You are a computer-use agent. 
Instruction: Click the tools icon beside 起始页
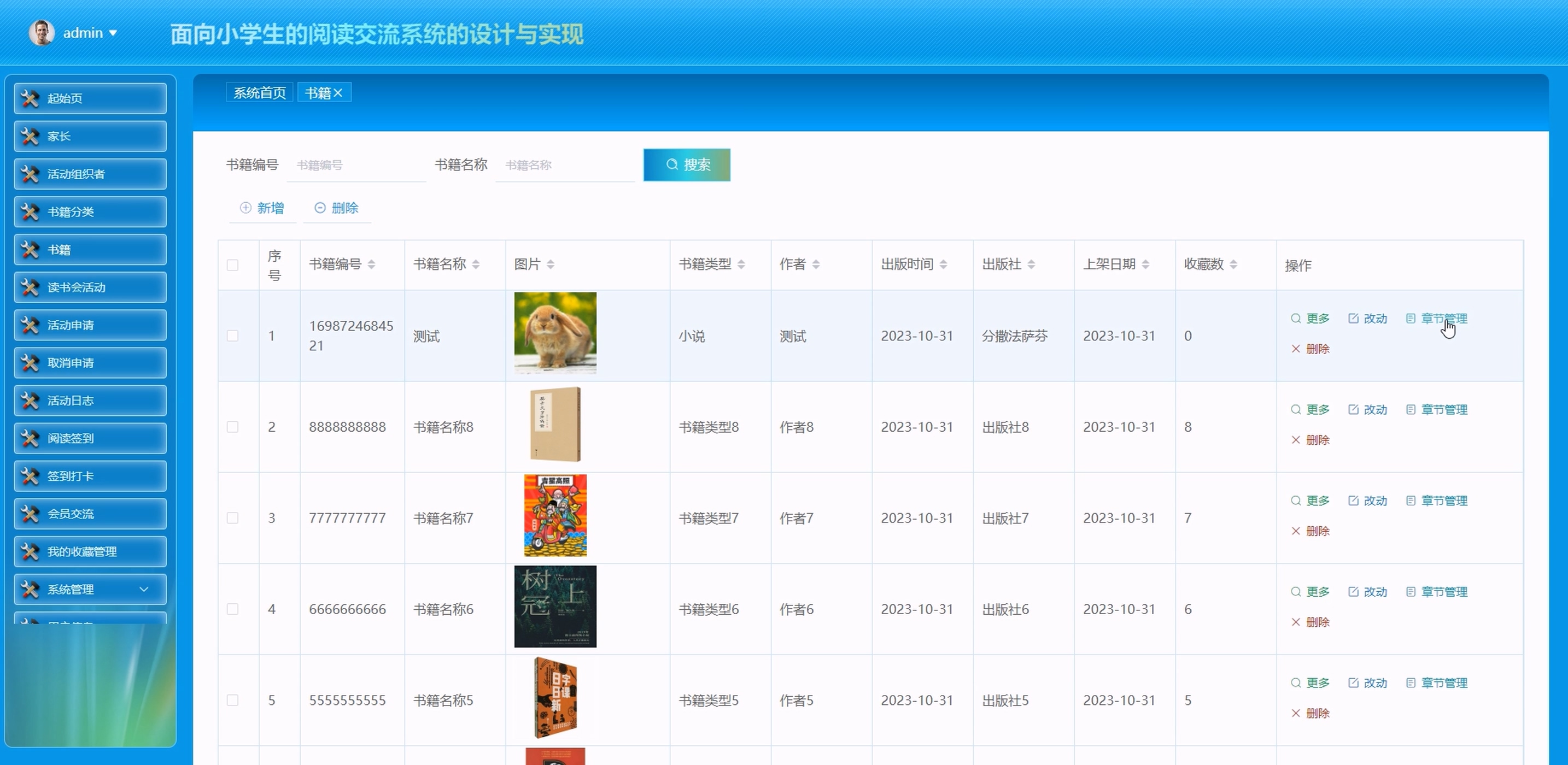[x=30, y=98]
